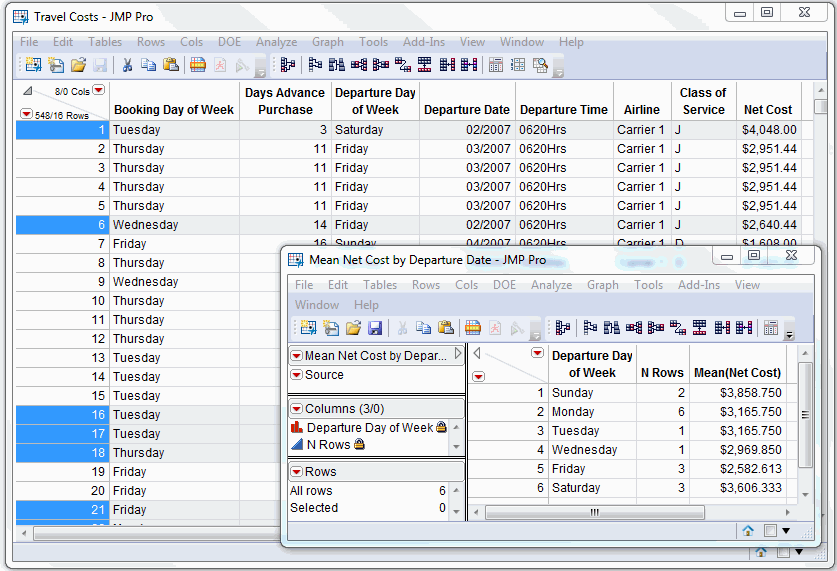
Task: Open the Add-Ins menu in the Mean Net Cost window
Action: pyautogui.click(x=698, y=285)
